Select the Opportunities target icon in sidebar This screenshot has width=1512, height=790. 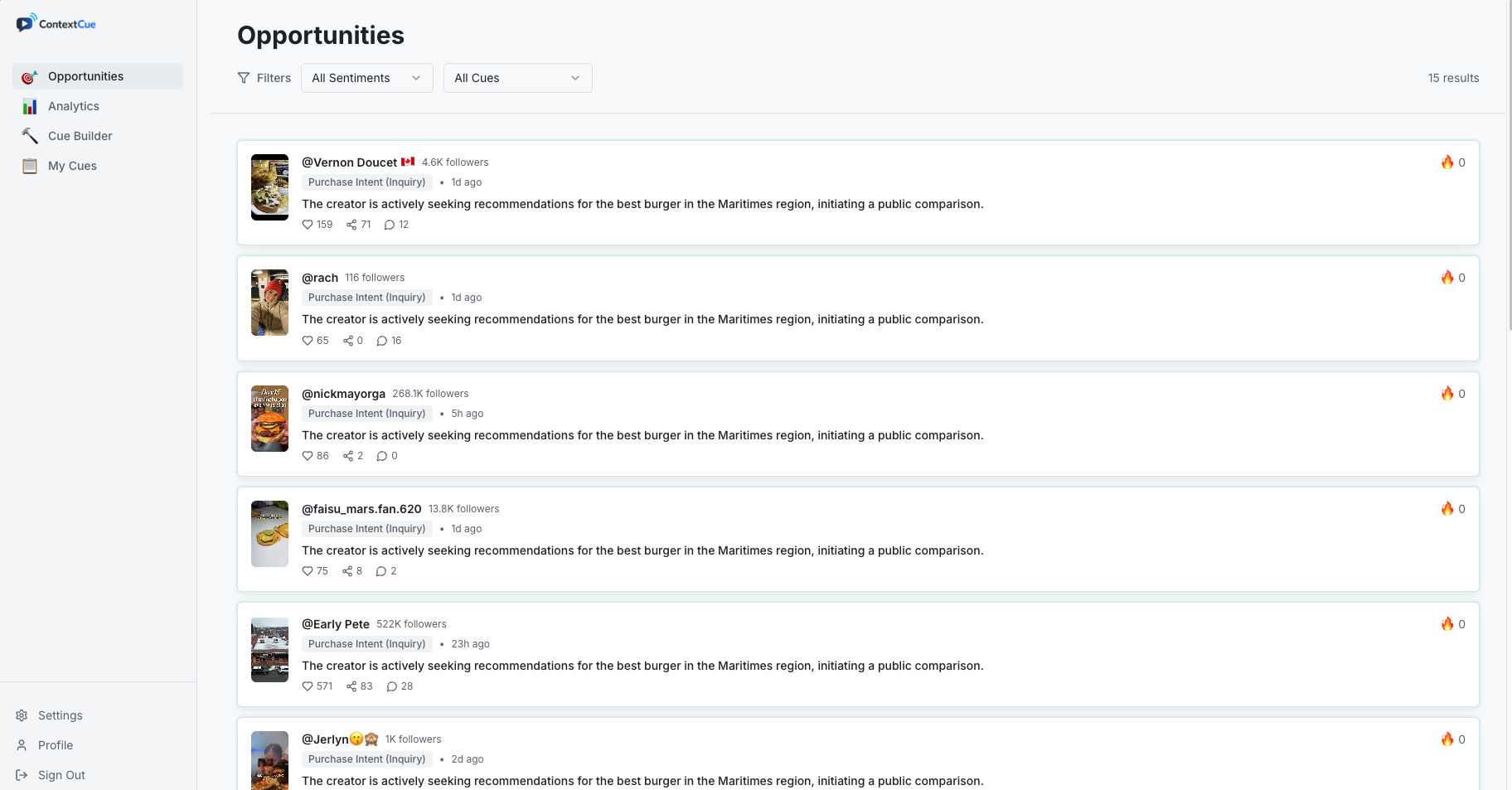29,76
